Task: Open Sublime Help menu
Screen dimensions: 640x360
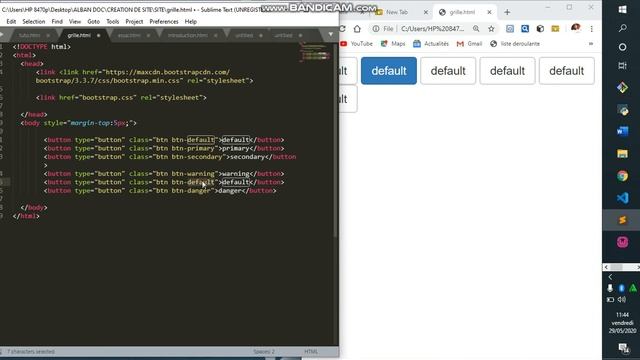Action: (191, 22)
